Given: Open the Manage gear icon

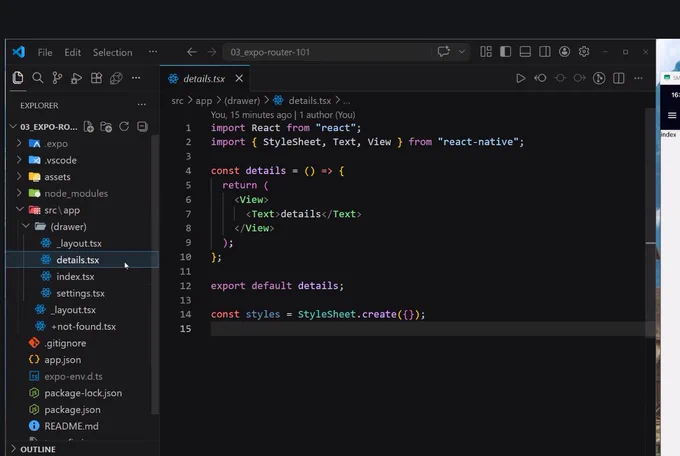Looking at the screenshot, I should pyautogui.click(x=584, y=52).
